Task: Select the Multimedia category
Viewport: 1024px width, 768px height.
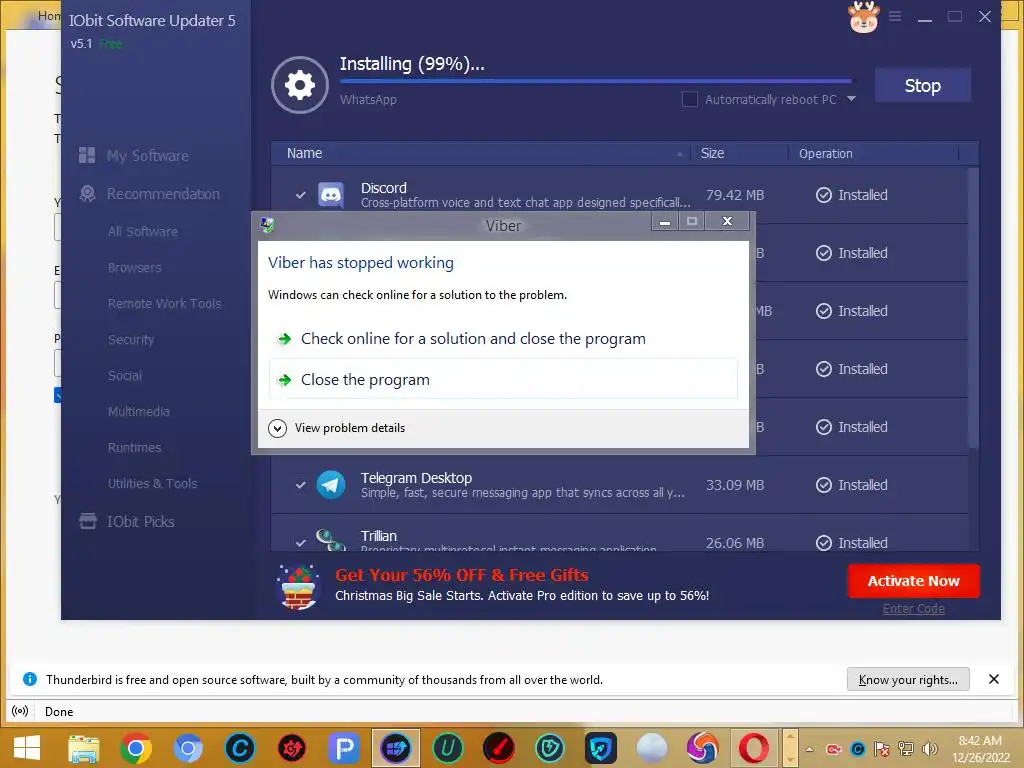Action: click(x=138, y=411)
